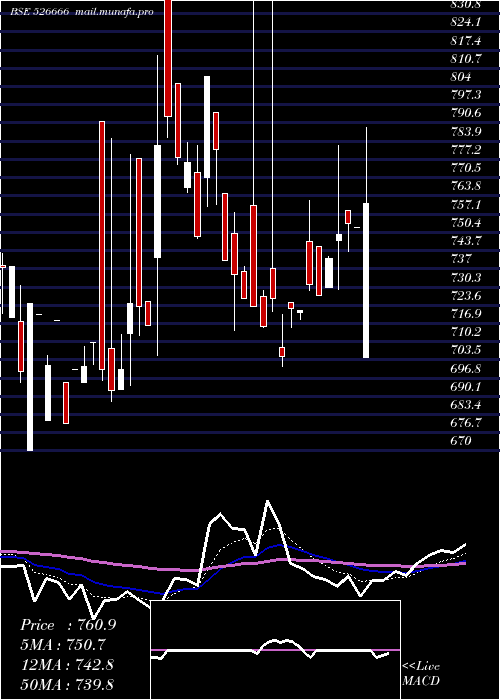Click the BSE 526666 ticker label
The height and width of the screenshot is (700, 500).
40,12
